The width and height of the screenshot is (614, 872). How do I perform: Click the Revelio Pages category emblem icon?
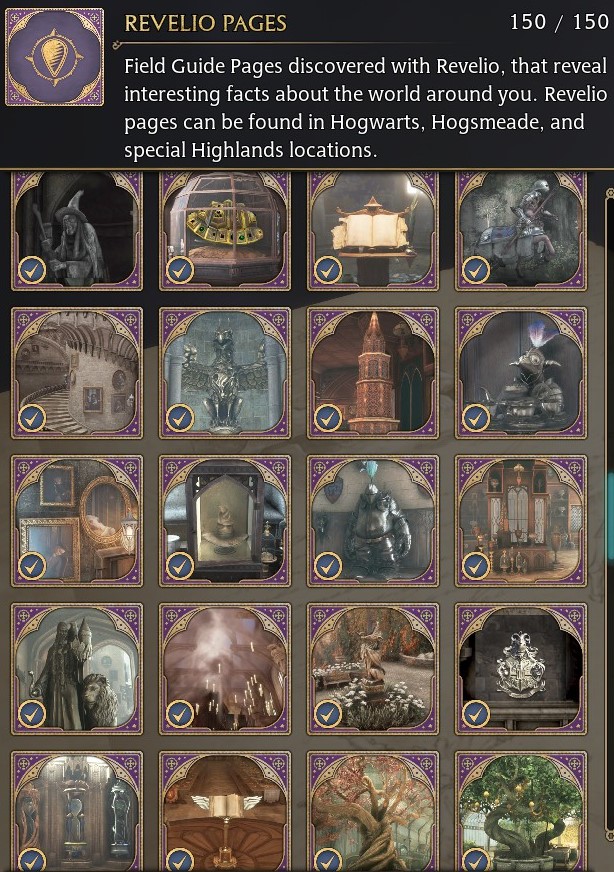click(x=54, y=57)
